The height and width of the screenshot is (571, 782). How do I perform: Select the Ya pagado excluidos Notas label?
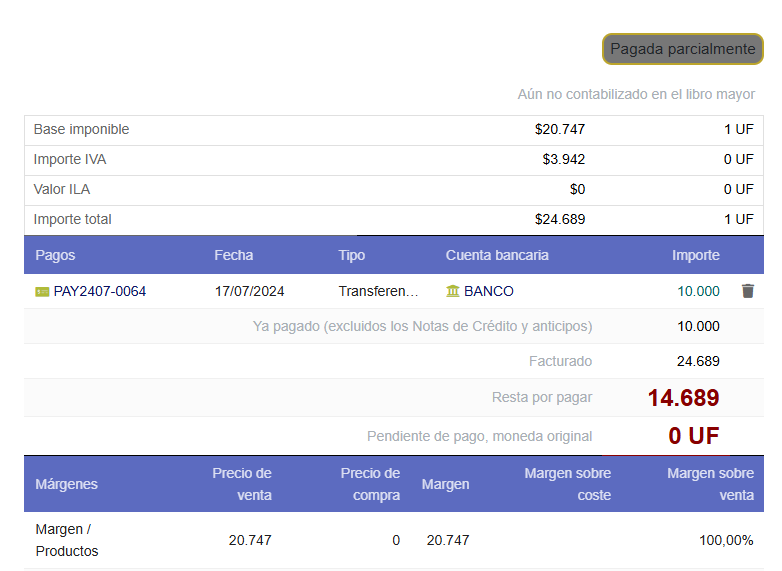click(x=422, y=326)
